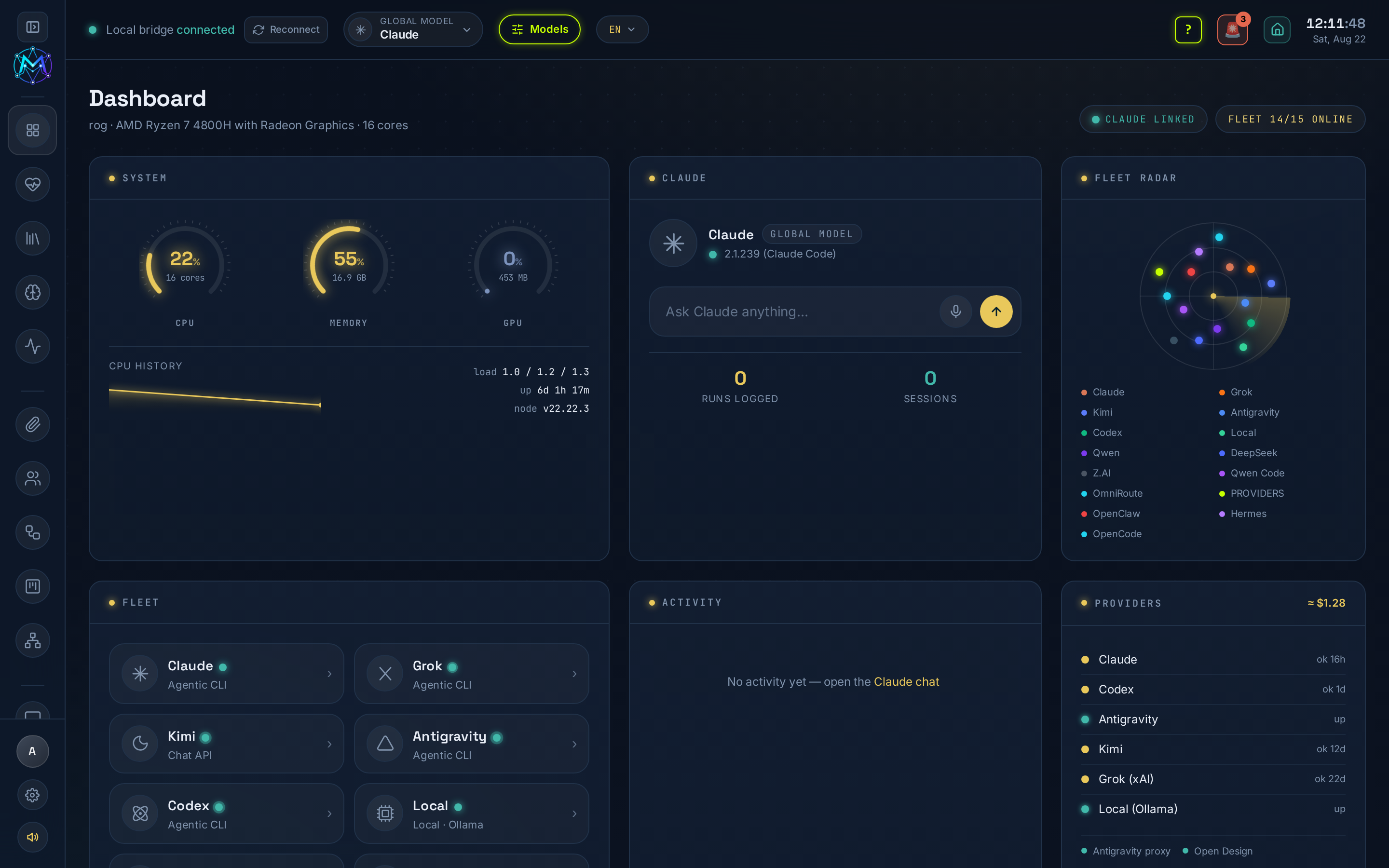
Task: Open the Global Model dropdown
Action: [413, 29]
